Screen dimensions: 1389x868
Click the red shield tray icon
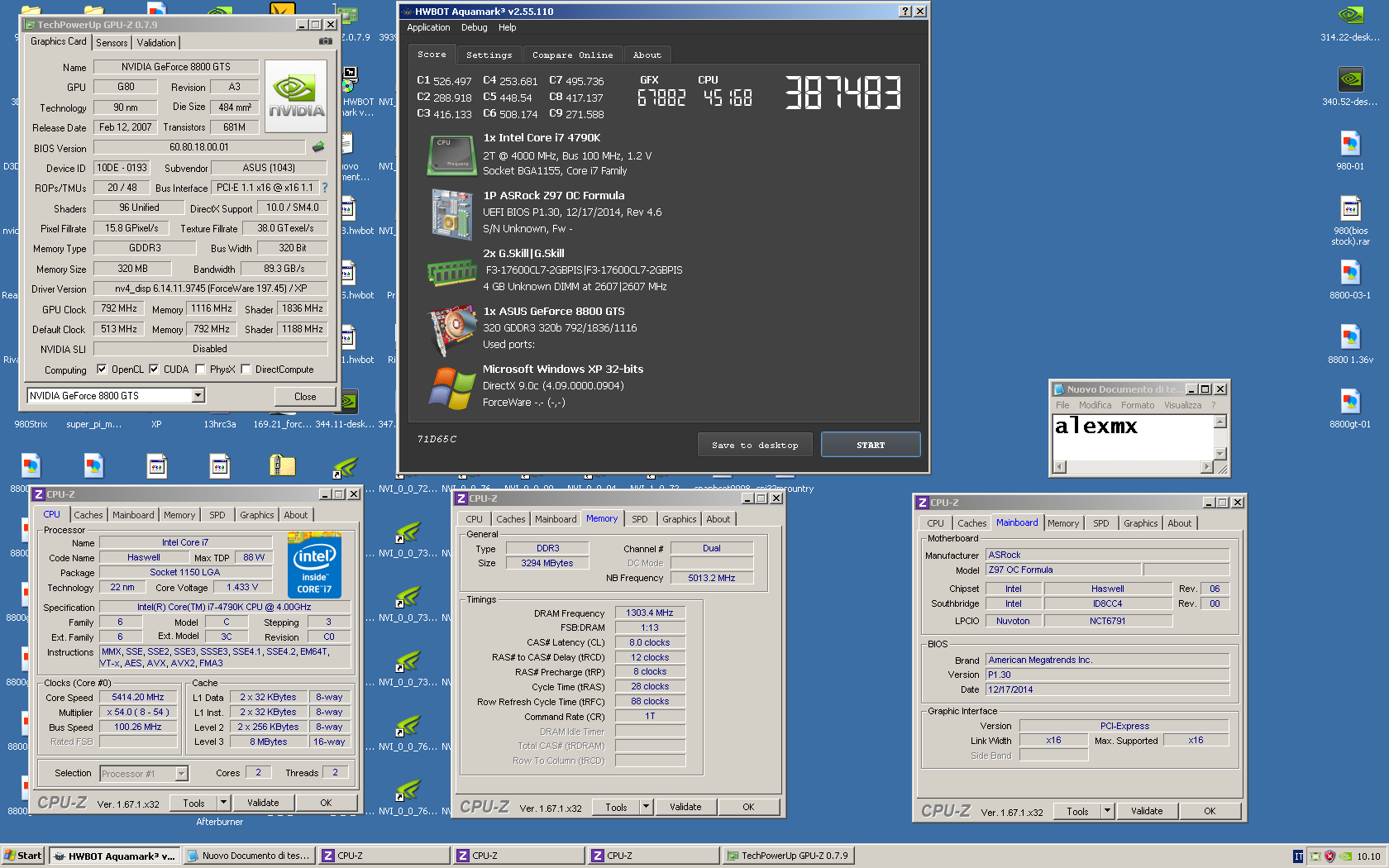click(1329, 856)
